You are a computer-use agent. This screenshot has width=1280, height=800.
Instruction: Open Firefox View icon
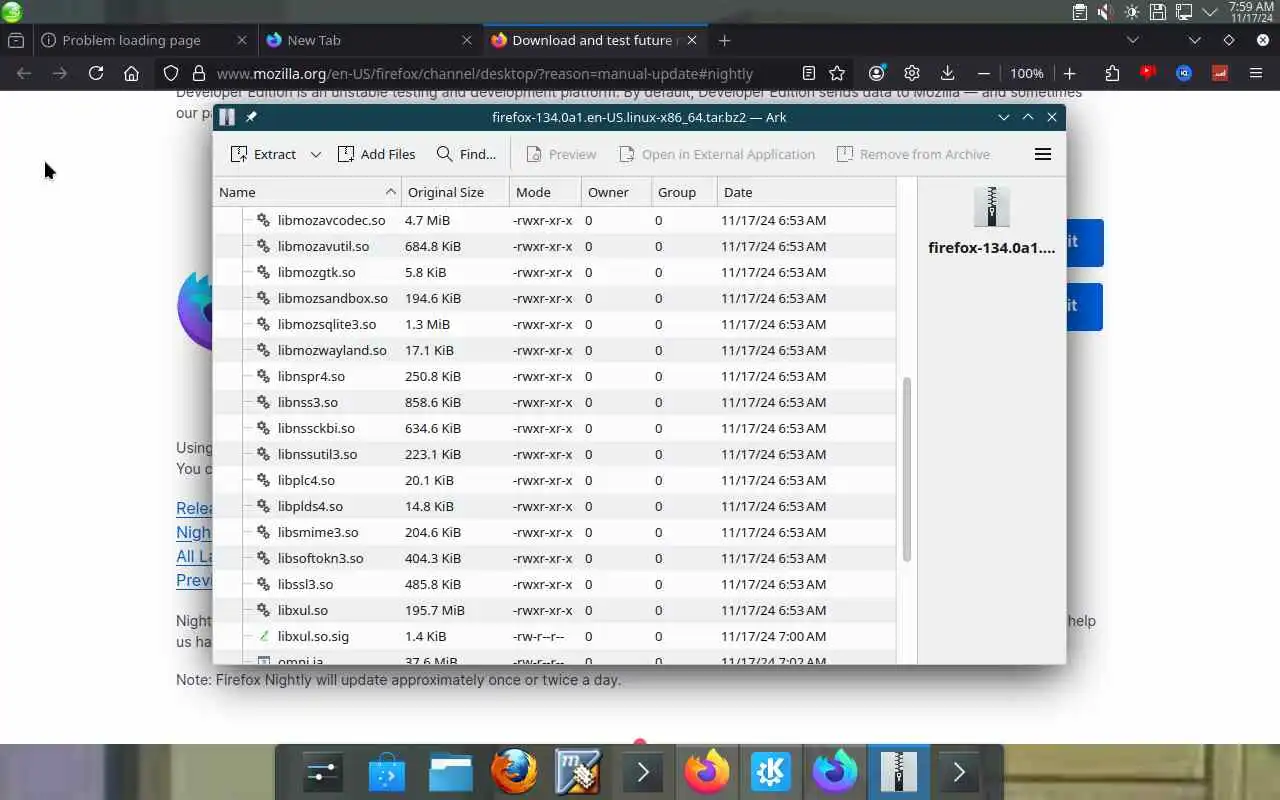tap(16, 40)
